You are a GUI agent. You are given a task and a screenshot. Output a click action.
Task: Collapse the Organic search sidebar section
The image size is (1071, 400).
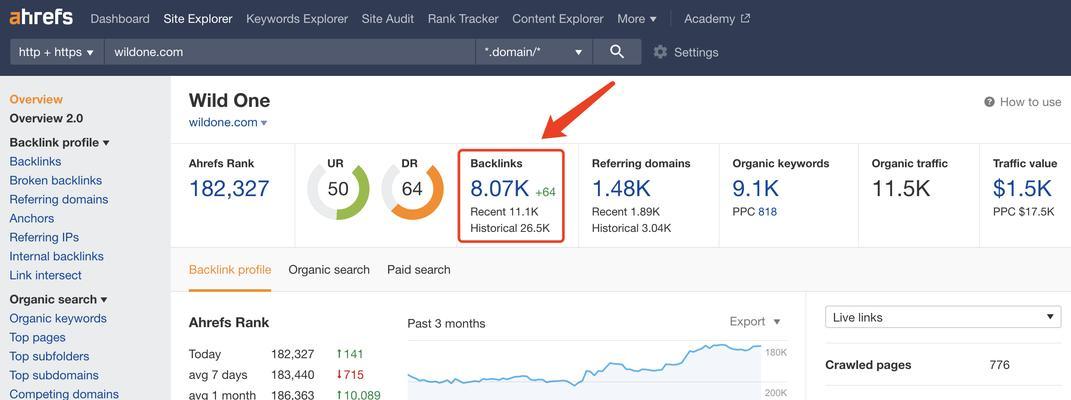coord(58,300)
